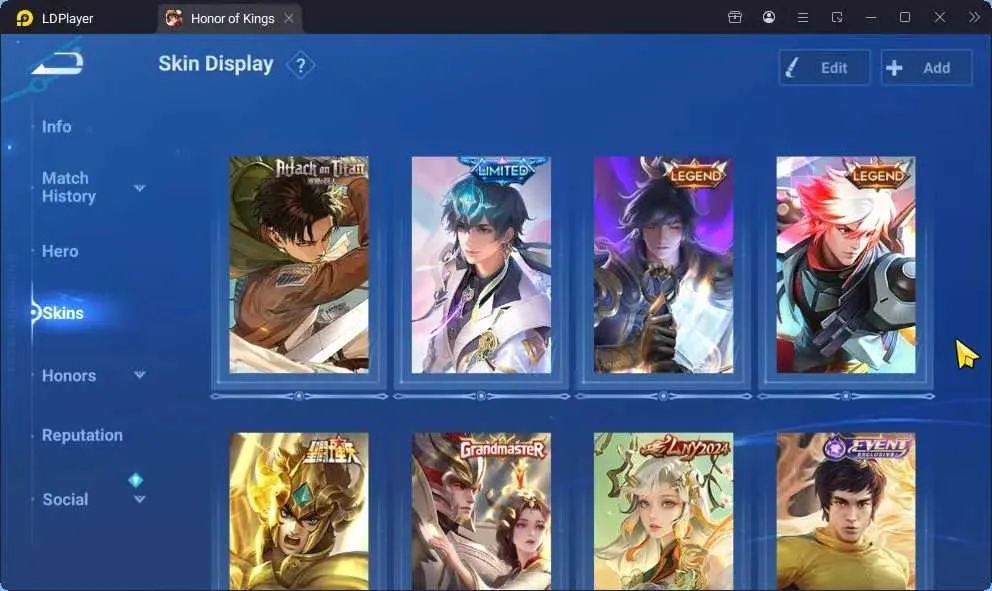Open the Honors section
The image size is (992, 591).
[69, 376]
